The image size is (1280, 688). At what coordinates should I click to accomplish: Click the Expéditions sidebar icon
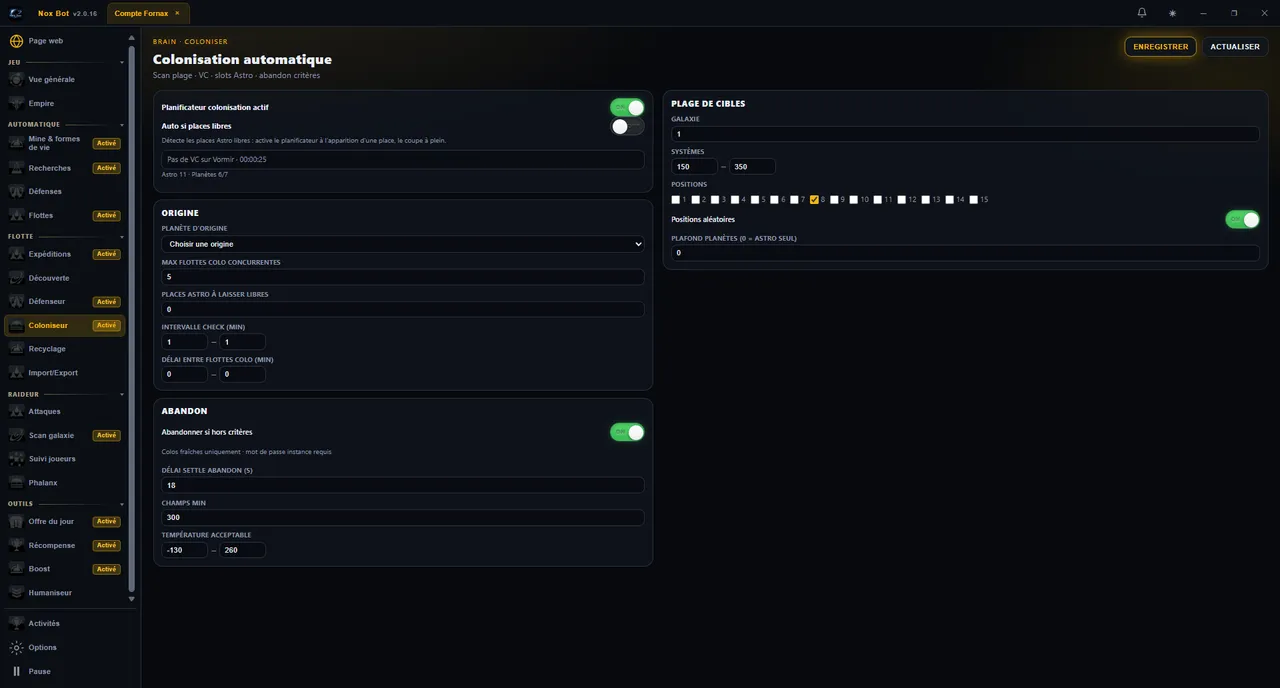(x=16, y=254)
